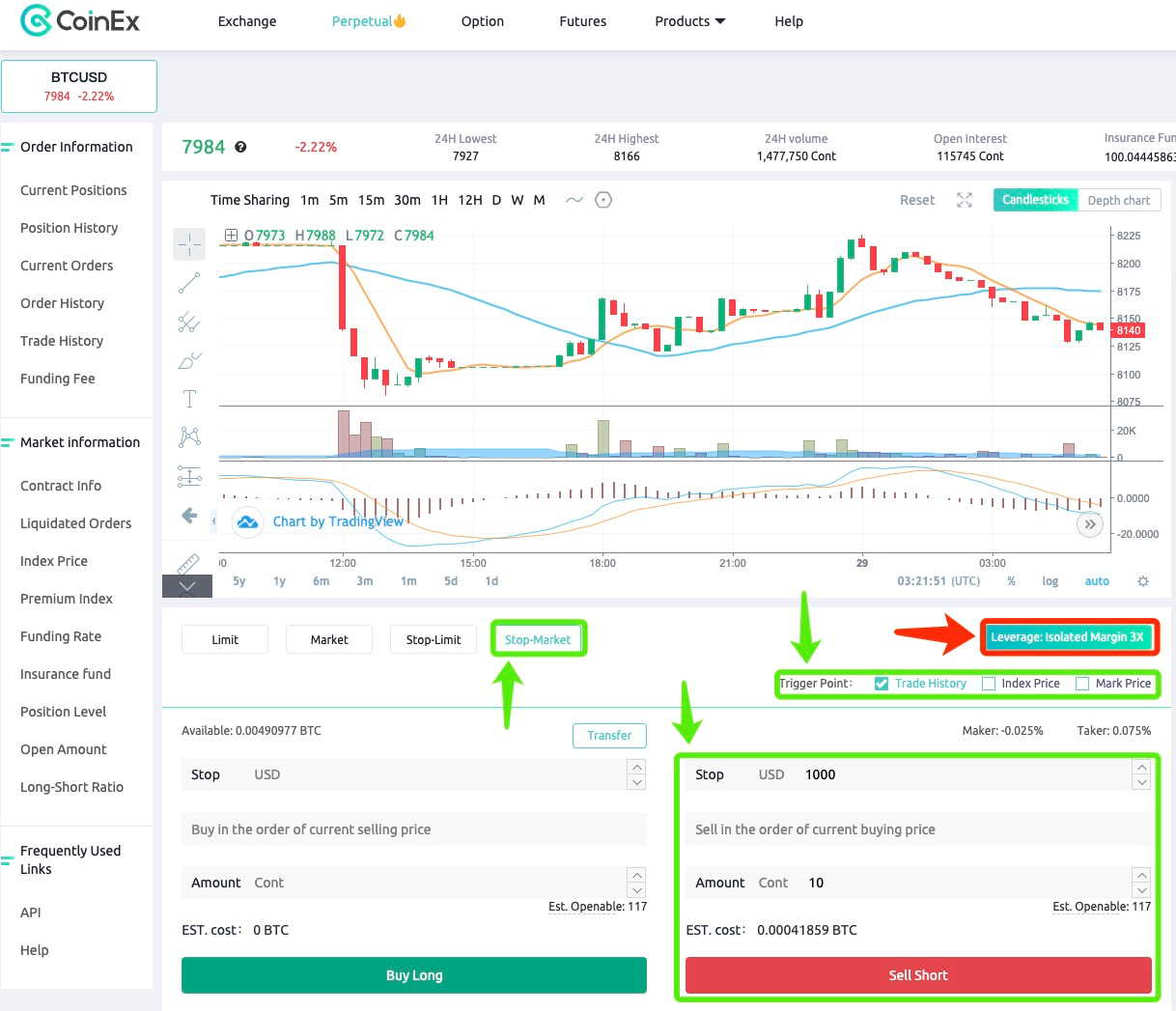This screenshot has width=1176, height=1011.
Task: Open Leverage: Isolated Margin 3X setting
Action: (x=1067, y=637)
